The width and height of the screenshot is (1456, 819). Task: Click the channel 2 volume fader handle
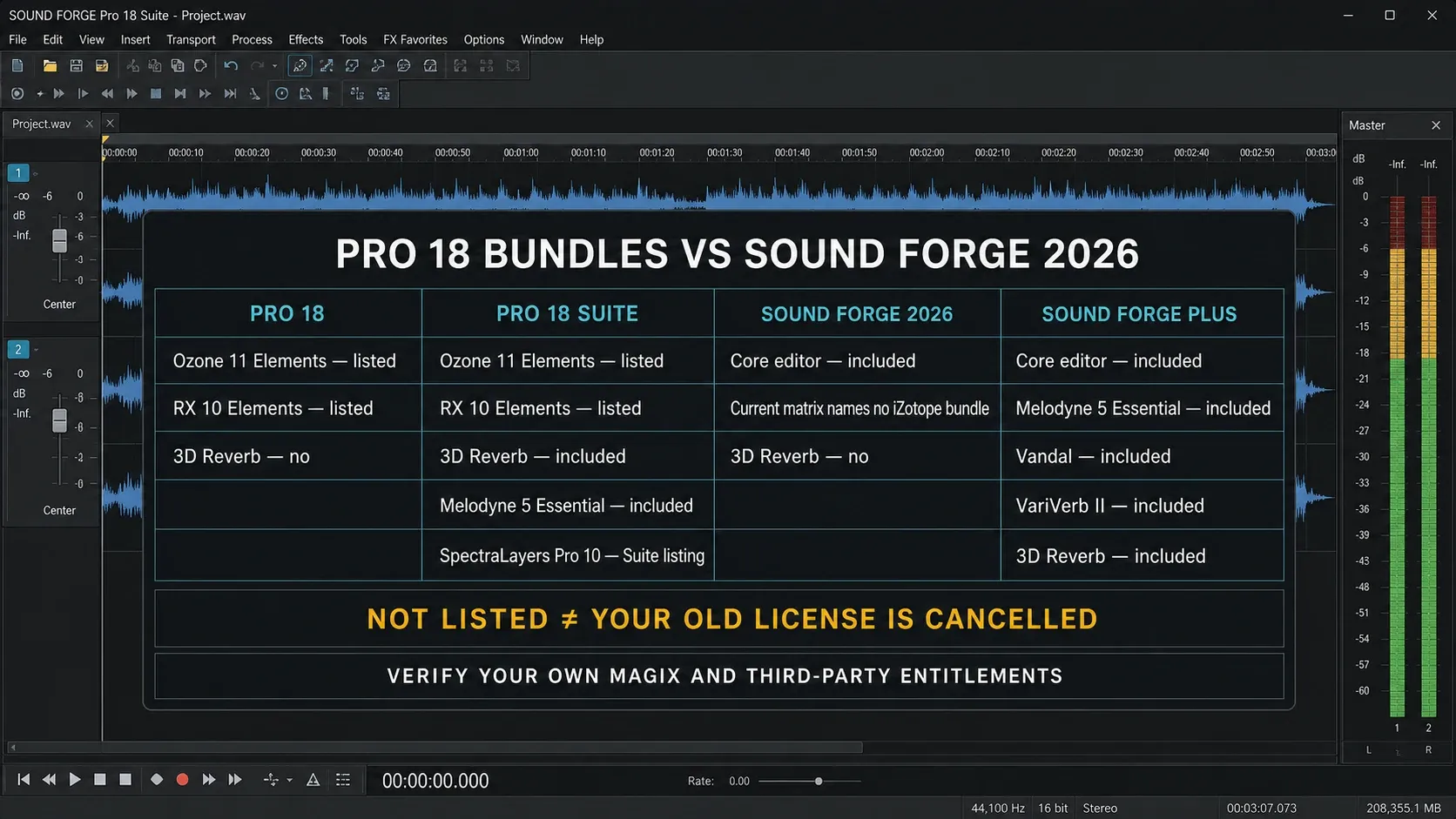click(x=59, y=420)
